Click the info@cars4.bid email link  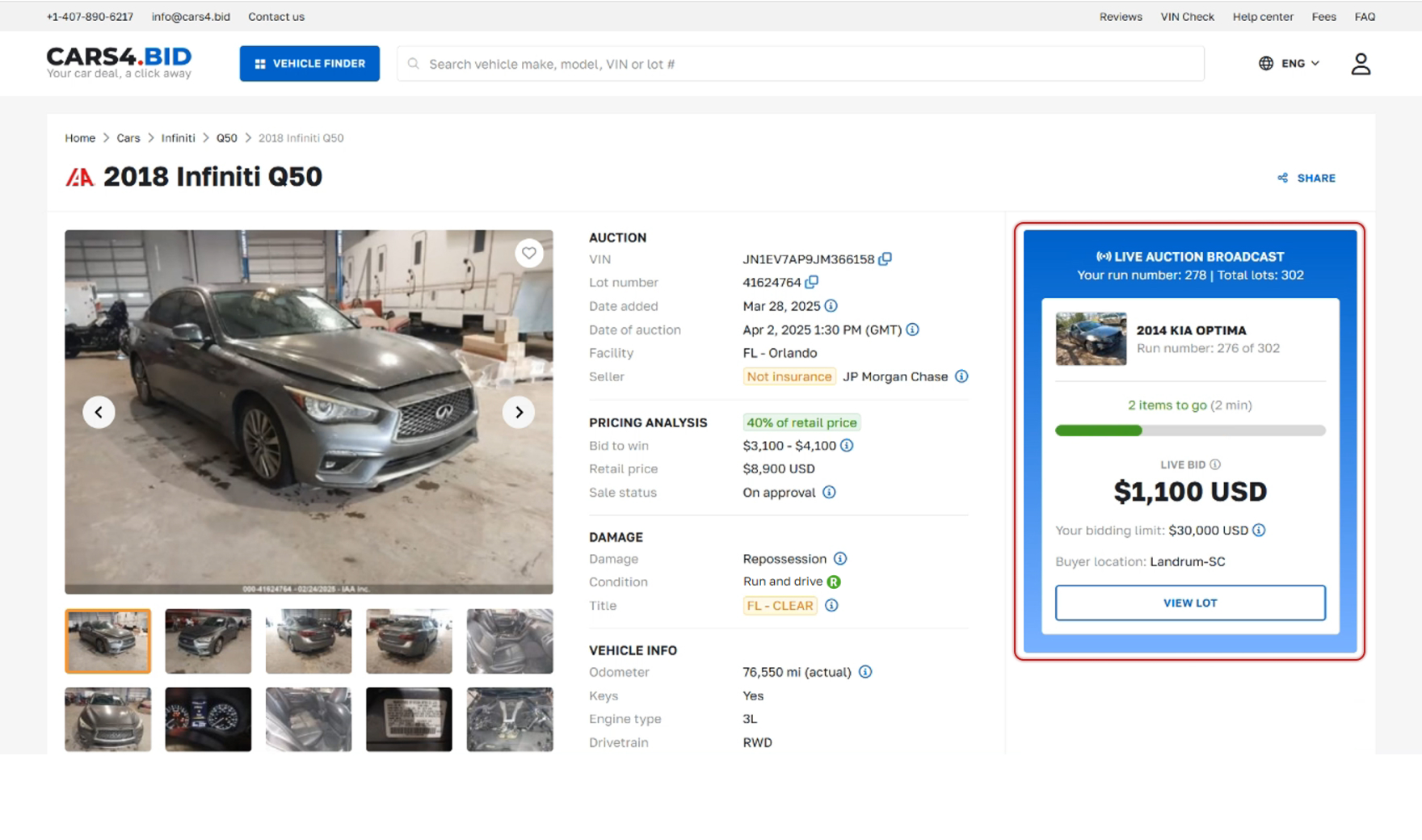pos(191,16)
